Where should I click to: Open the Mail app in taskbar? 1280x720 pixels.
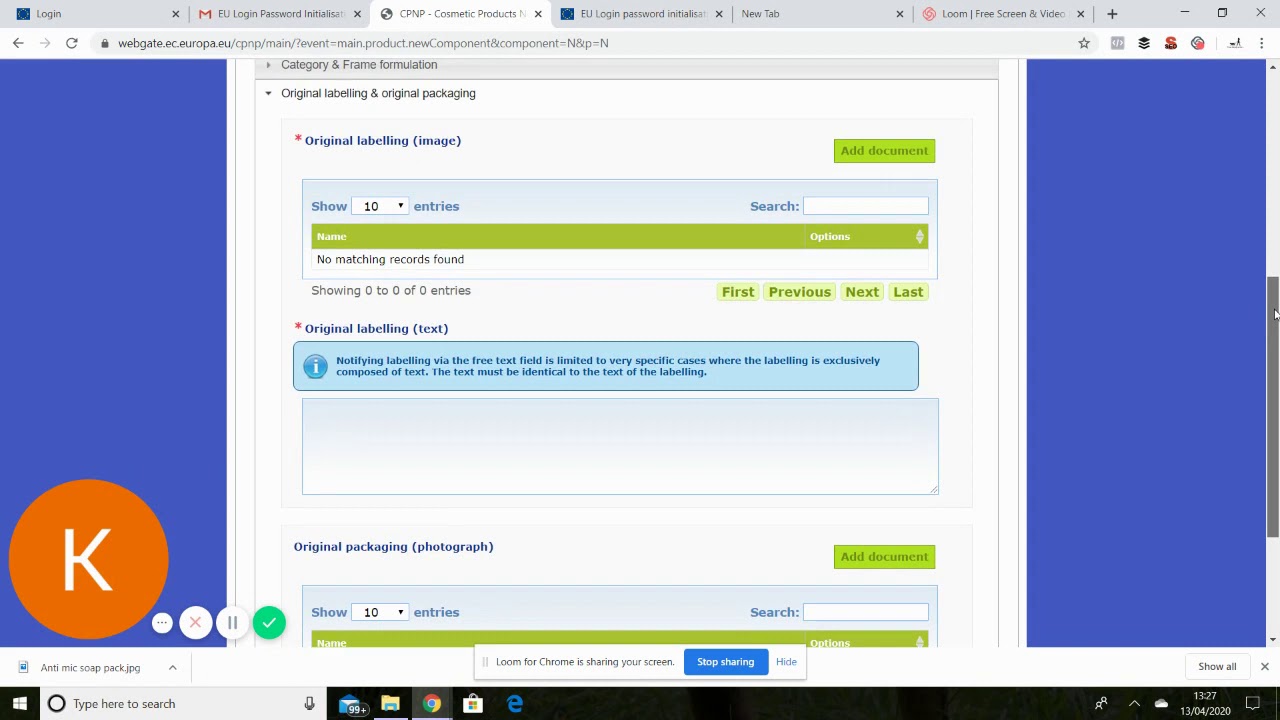click(351, 704)
